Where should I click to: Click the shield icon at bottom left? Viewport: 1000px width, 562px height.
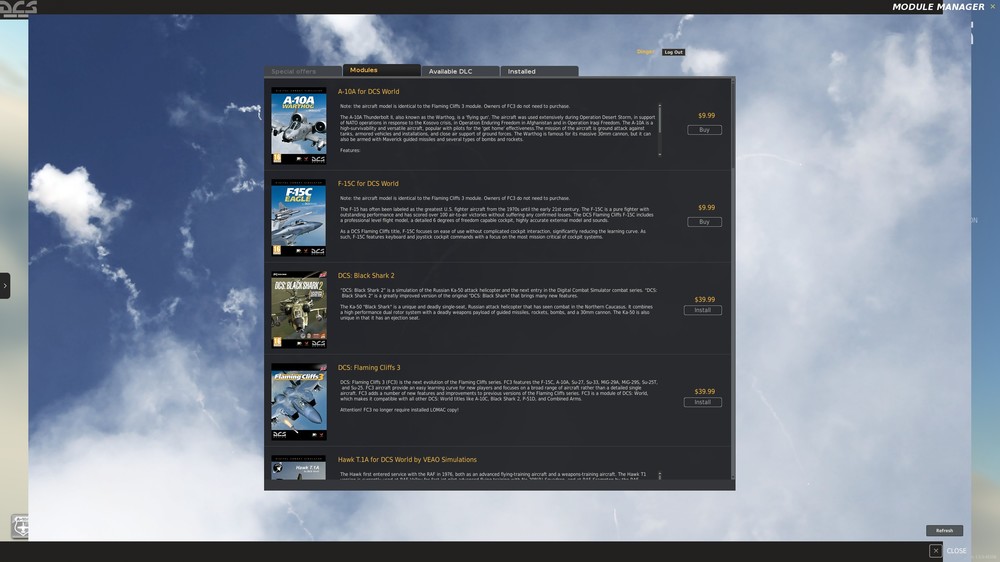pos(20,526)
